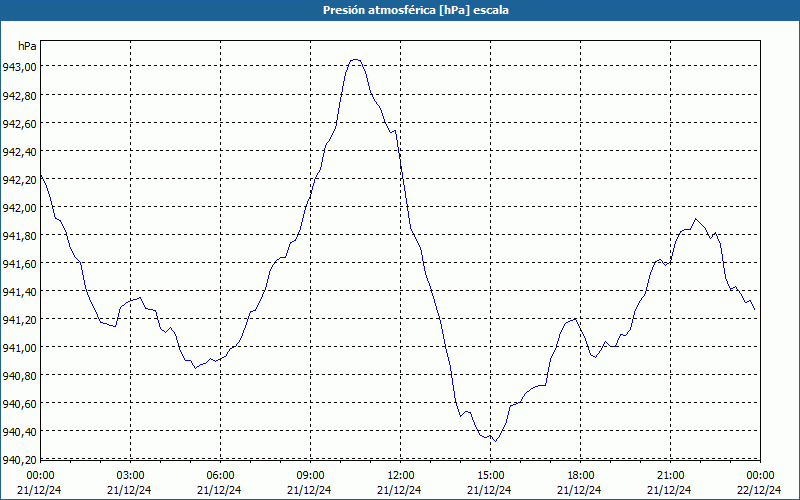Select the 941,20 y-axis value
800x500 pixels.
tap(19, 320)
